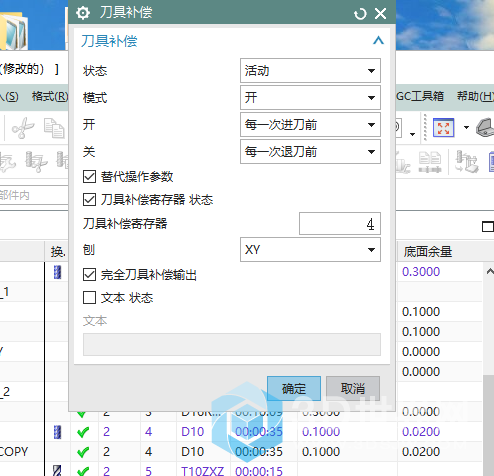Toggle the 刀具补偿寄存器 状态 checkbox
Viewport: 494px width, 476px height.
pyautogui.click(x=89, y=200)
